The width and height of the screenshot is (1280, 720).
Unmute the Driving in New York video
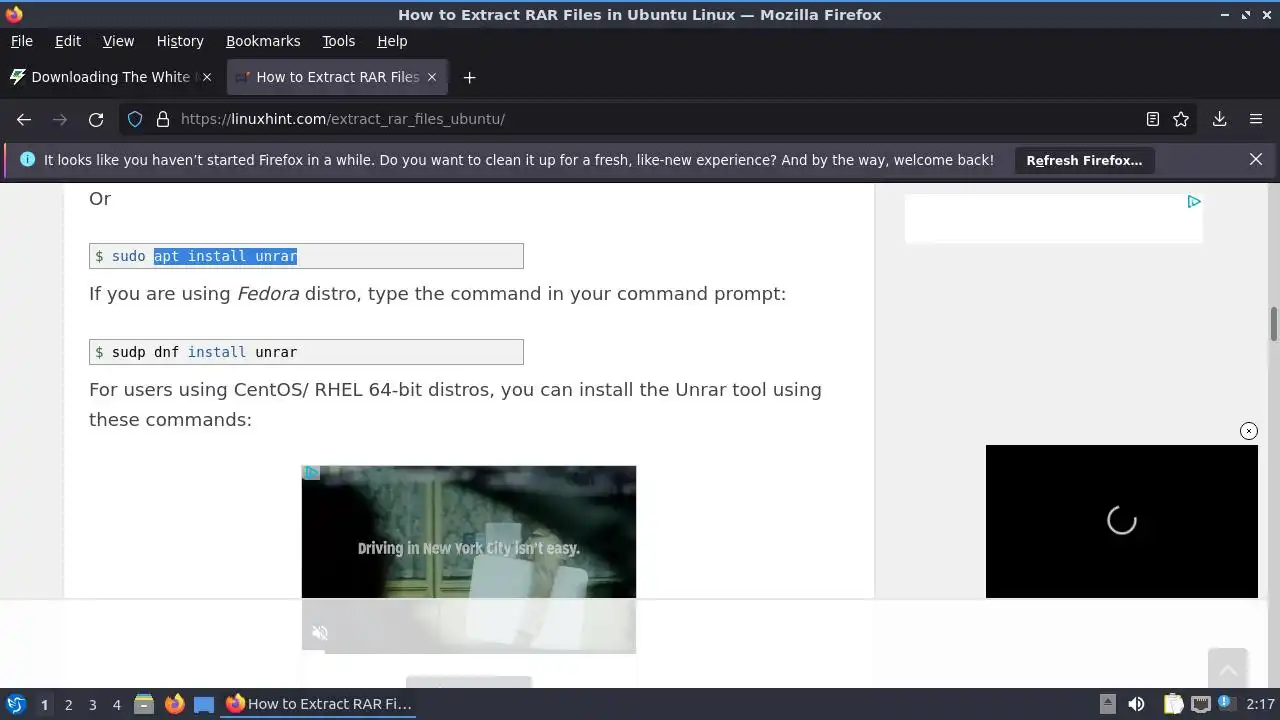320,632
